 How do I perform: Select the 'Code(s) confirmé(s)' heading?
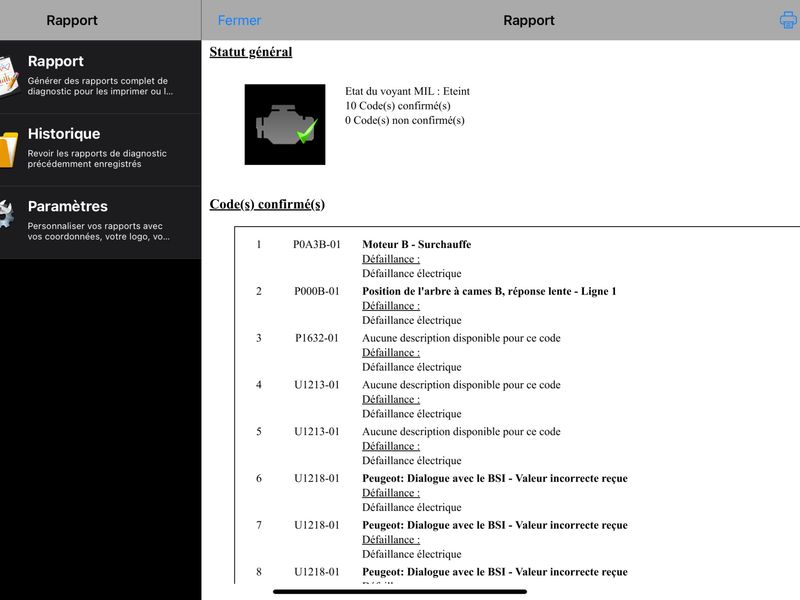coord(267,204)
